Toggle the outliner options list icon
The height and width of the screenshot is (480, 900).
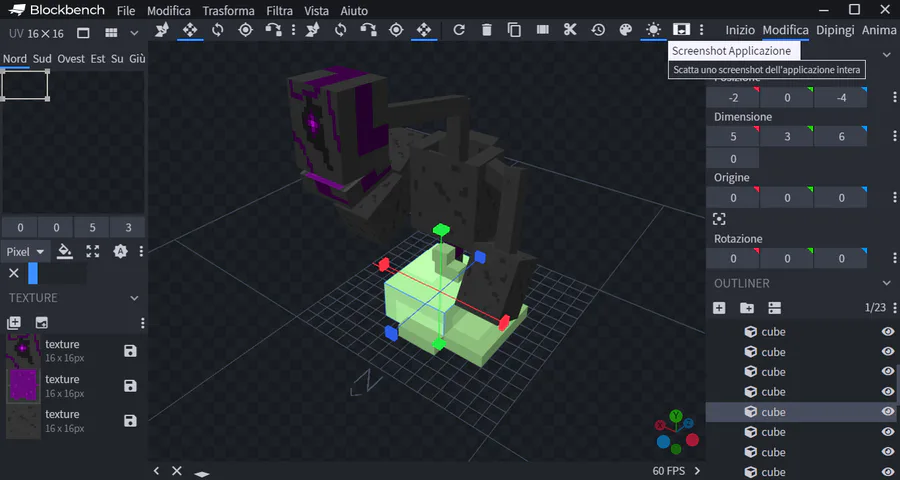[775, 308]
